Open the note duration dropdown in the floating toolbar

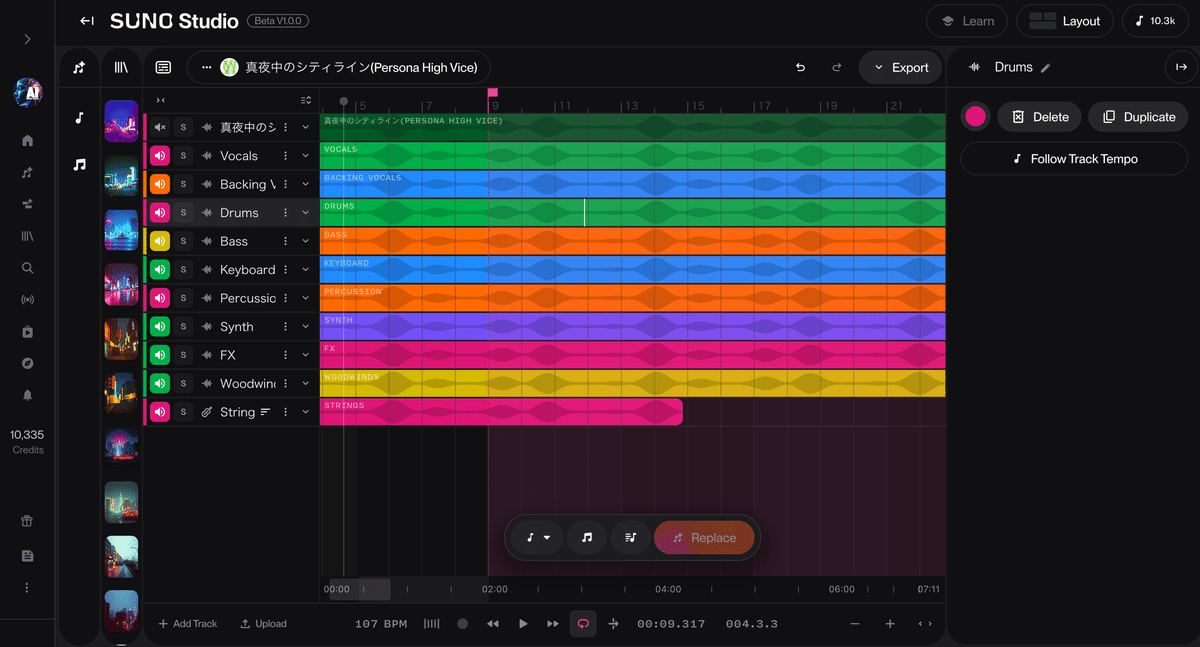[x=537, y=537]
